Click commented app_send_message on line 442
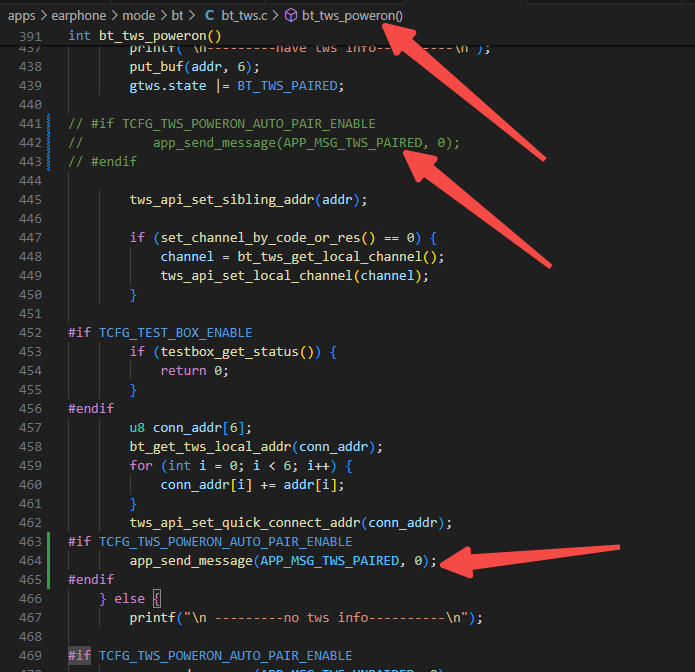Image resolution: width=695 pixels, height=672 pixels. tap(306, 143)
